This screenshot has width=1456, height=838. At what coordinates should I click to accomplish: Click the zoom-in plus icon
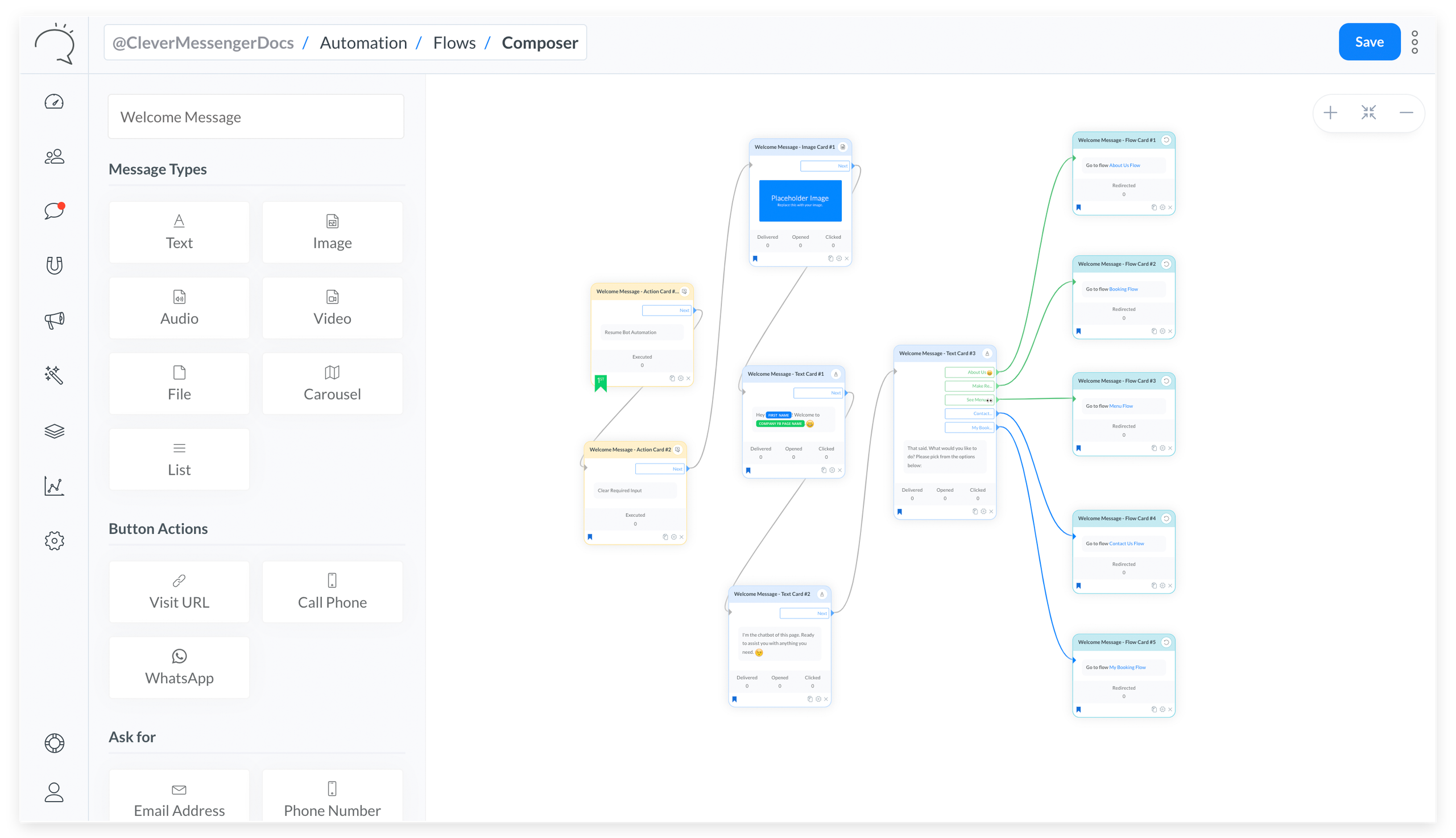tap(1330, 113)
